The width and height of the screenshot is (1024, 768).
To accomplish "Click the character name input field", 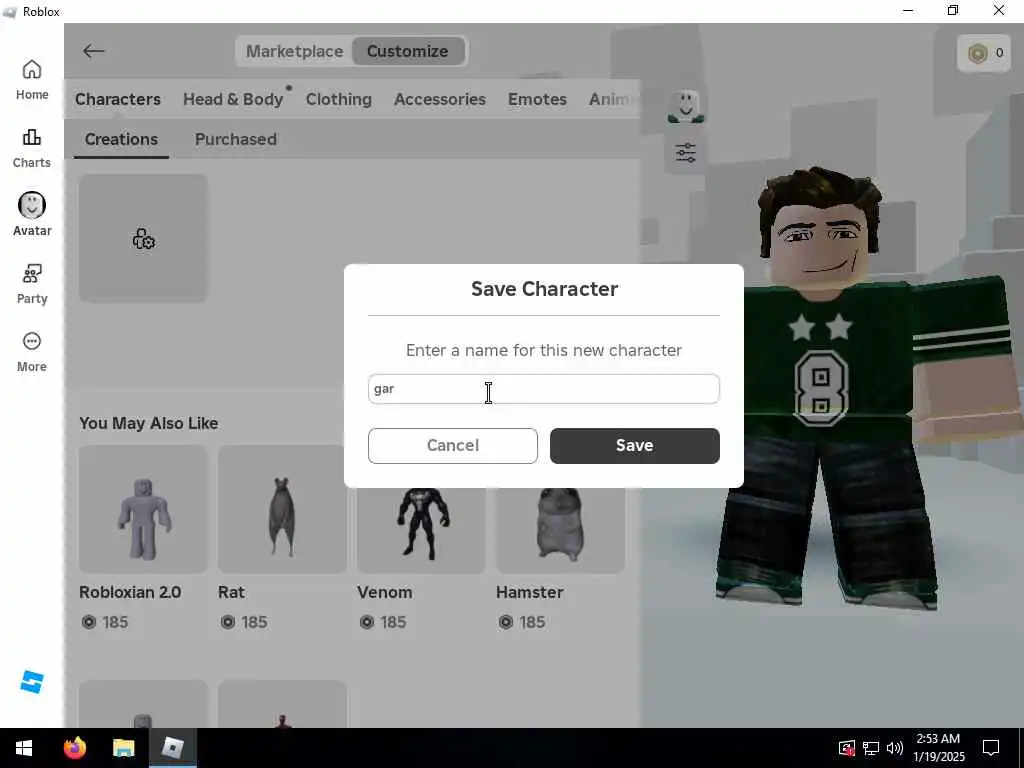I will click(543, 389).
